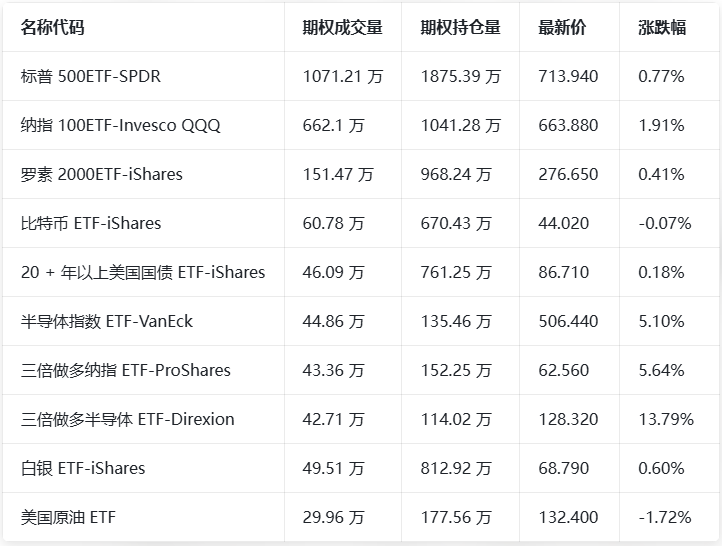Click 20+年以上美国国债 ETF-iShares name

click(x=142, y=272)
